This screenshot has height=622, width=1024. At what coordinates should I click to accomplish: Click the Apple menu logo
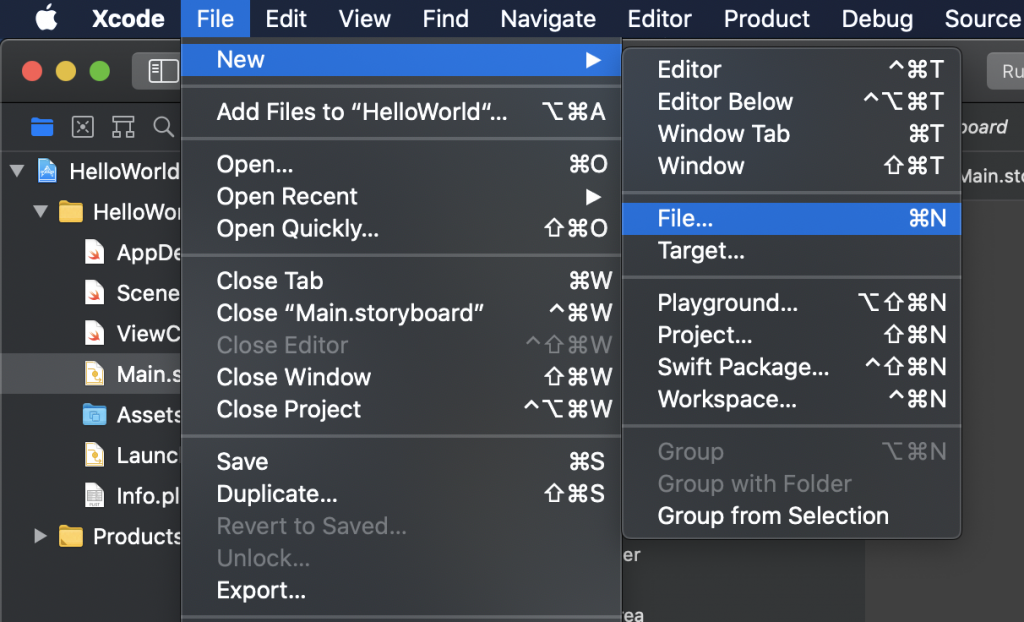coord(47,18)
